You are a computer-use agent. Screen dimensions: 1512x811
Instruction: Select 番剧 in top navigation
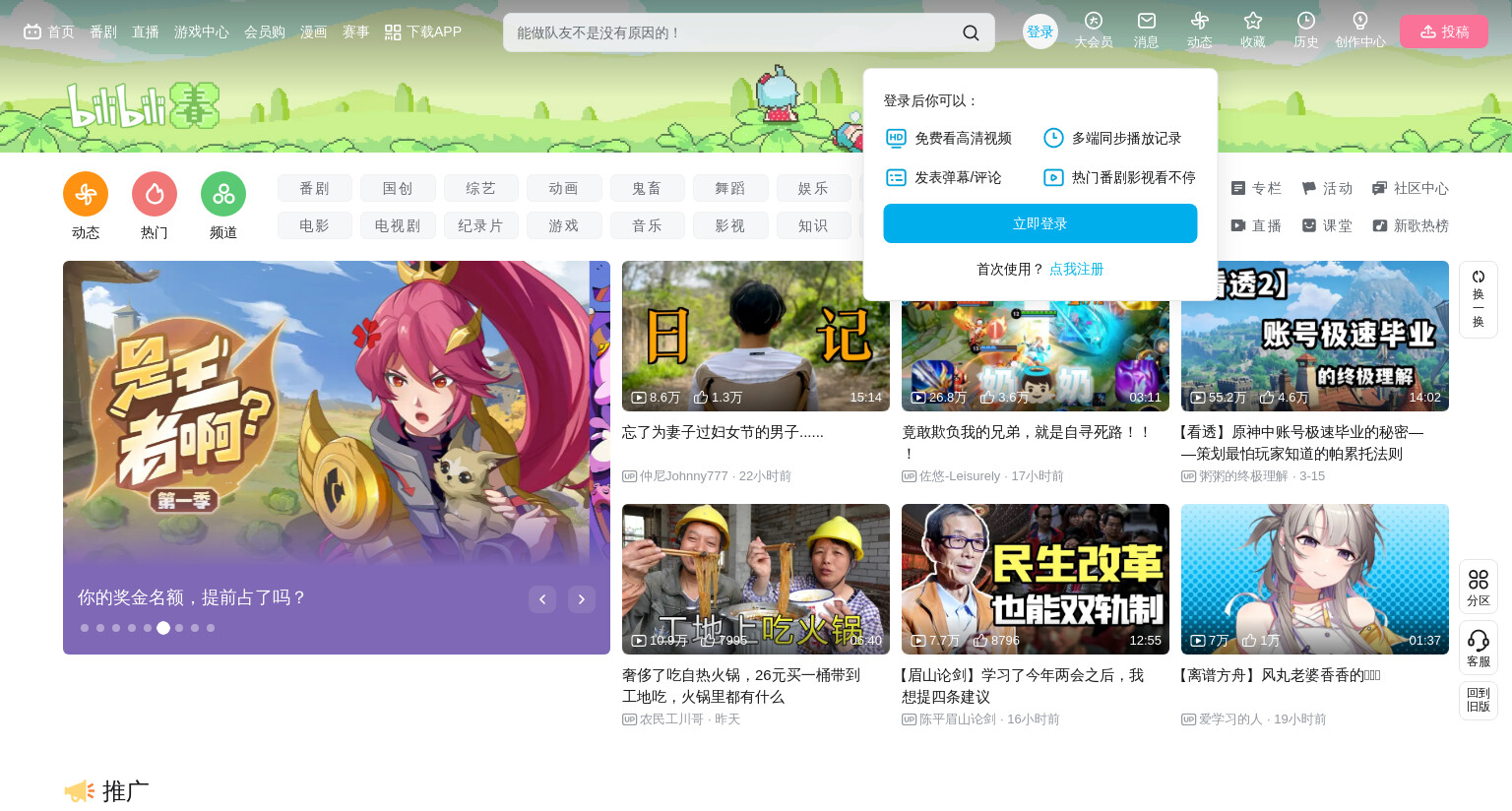[103, 31]
